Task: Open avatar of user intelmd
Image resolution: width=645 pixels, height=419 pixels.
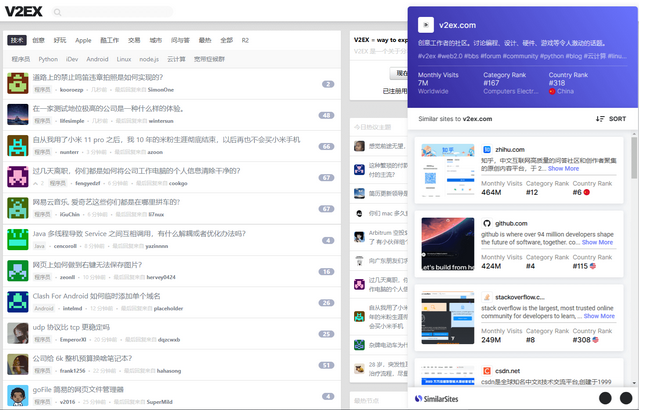Action: pyautogui.click(x=18, y=302)
